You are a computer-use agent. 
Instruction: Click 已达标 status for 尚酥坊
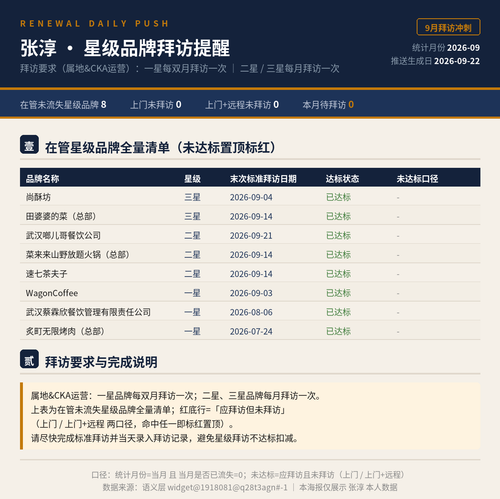[x=338, y=197]
